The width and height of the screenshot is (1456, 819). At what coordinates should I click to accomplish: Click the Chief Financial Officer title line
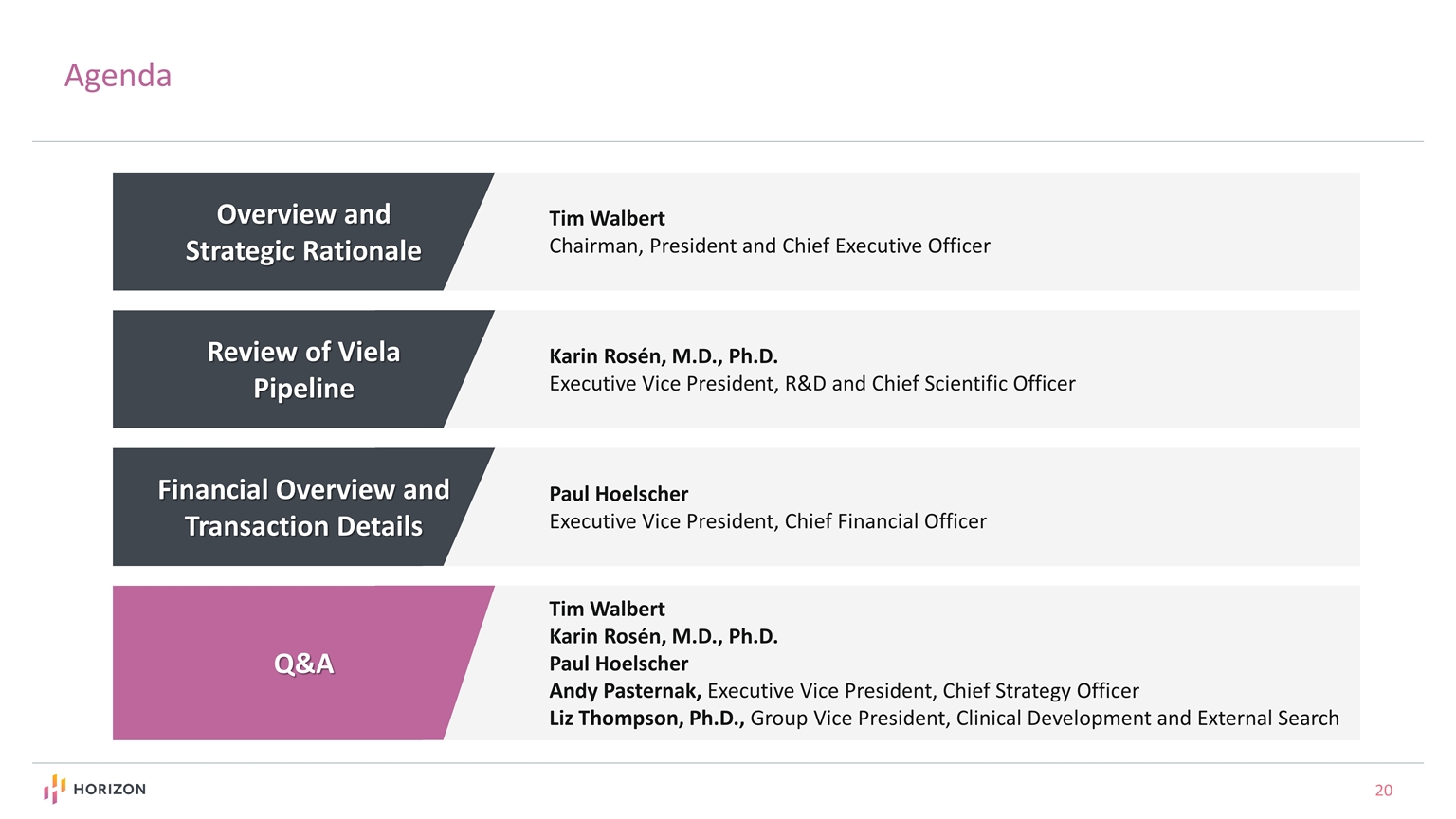(767, 521)
